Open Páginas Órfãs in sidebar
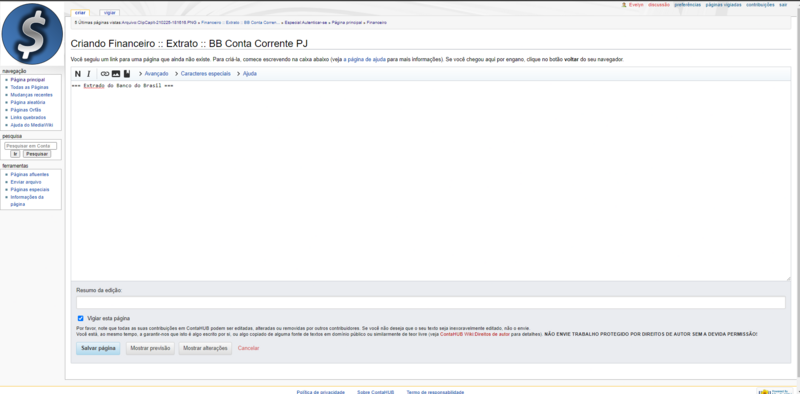 (26, 110)
